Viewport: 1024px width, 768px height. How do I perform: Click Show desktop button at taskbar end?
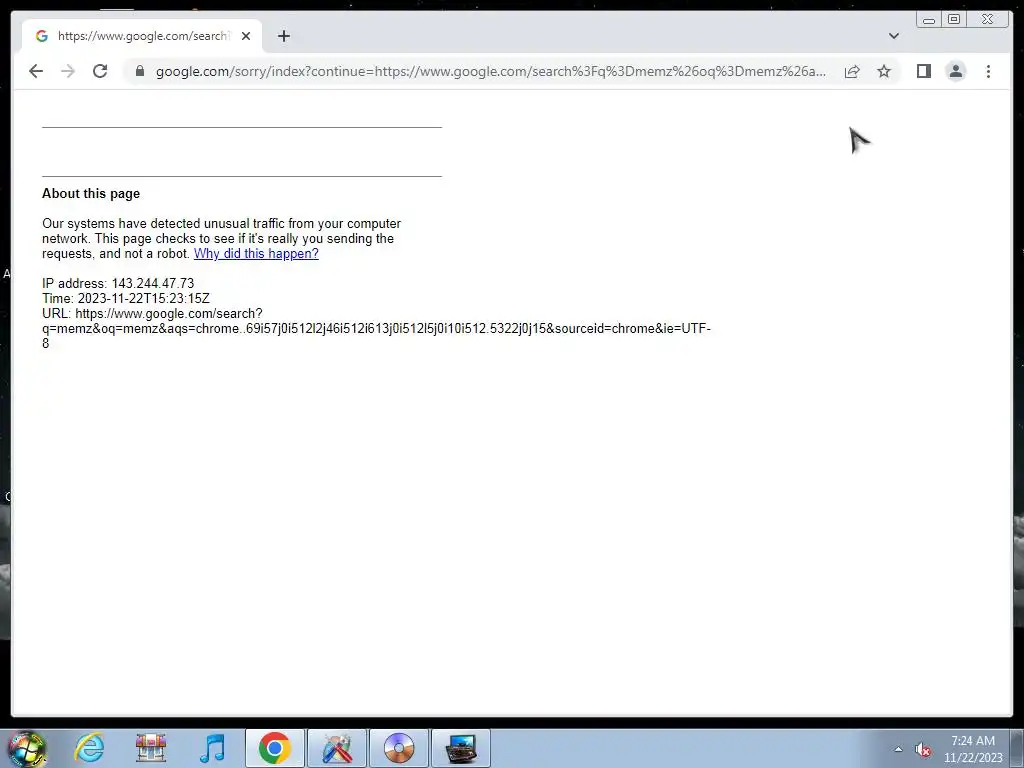[1019, 748]
